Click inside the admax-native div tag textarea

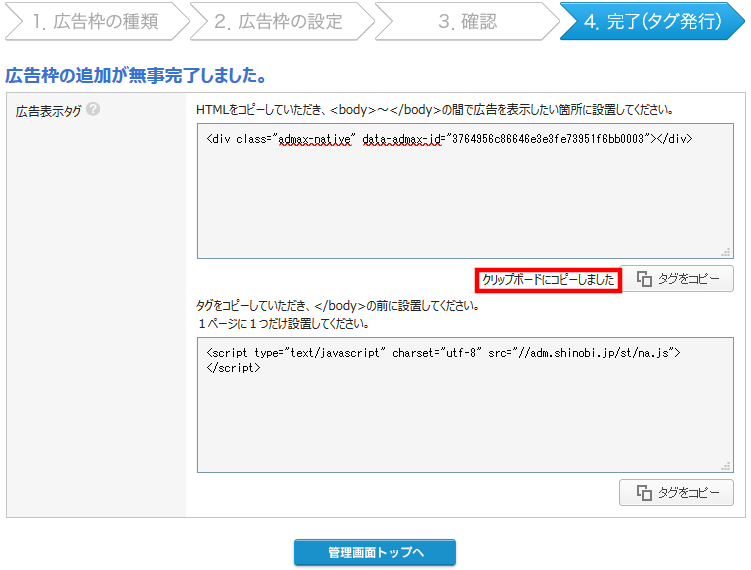coord(465,191)
